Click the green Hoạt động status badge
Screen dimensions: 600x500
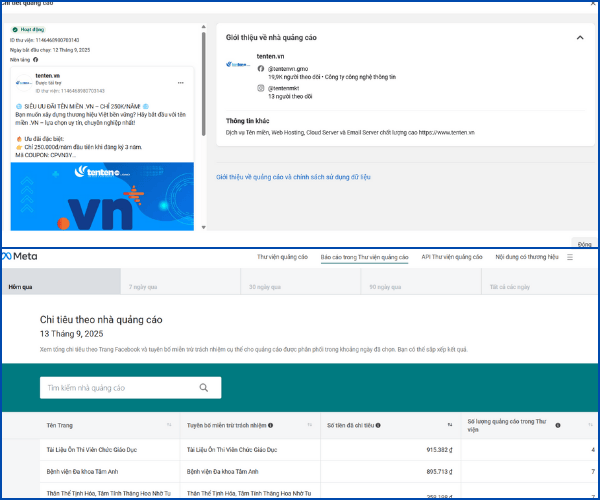pos(29,29)
